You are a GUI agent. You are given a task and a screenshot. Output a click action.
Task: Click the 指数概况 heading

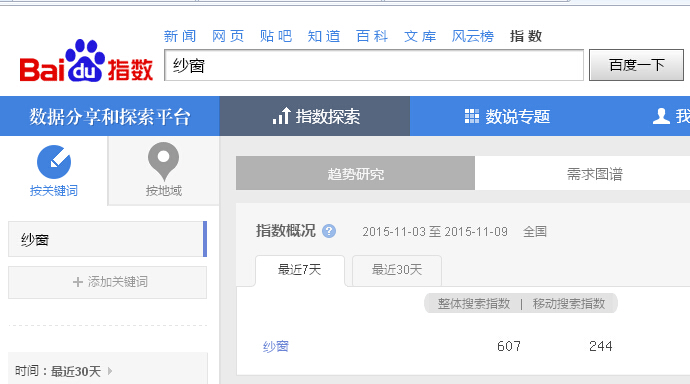[286, 230]
